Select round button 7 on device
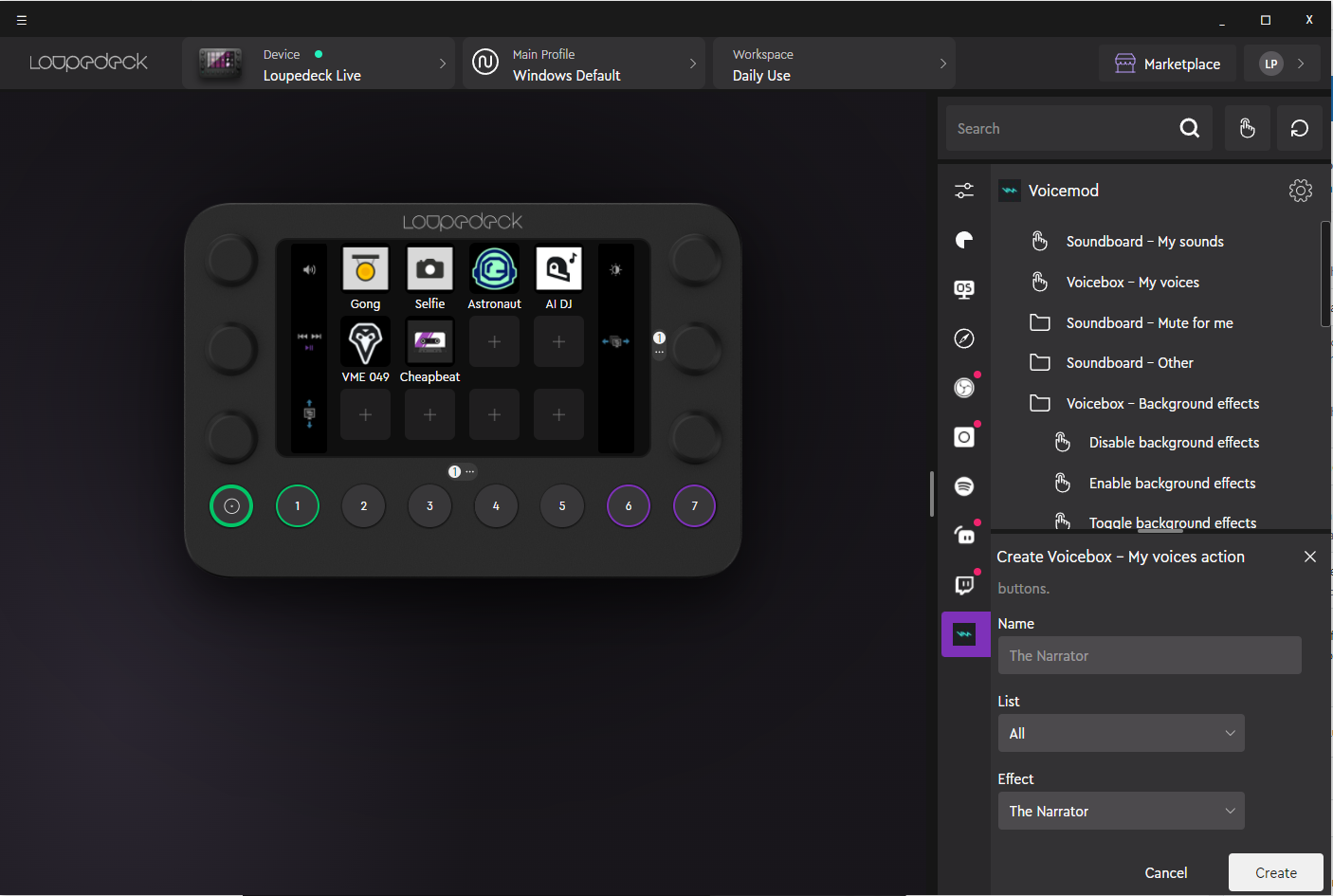Image resolution: width=1333 pixels, height=896 pixels. click(x=695, y=505)
